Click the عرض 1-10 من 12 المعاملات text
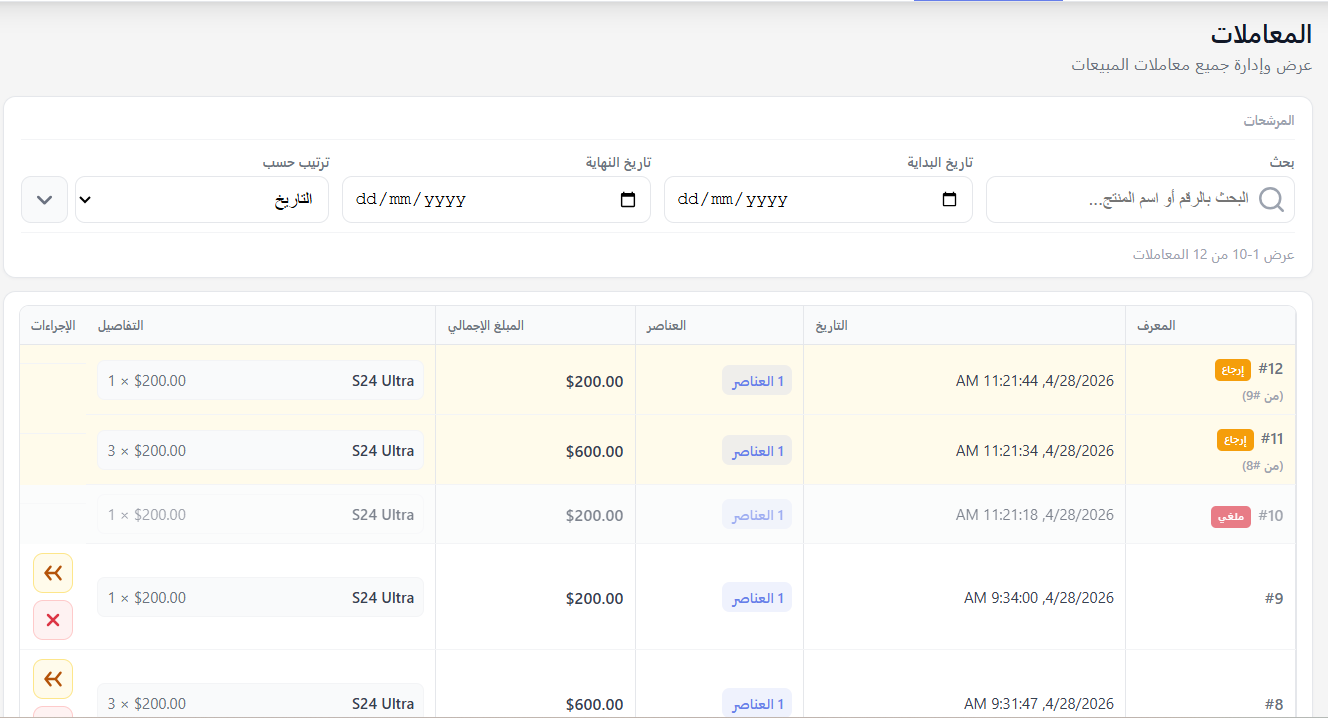Screen dimensions: 1328x718 tap(1213, 254)
